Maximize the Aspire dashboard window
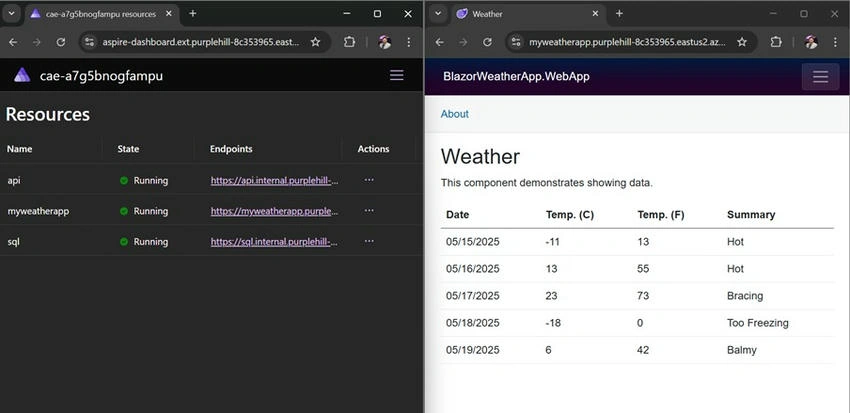The height and width of the screenshot is (413, 850). [377, 14]
